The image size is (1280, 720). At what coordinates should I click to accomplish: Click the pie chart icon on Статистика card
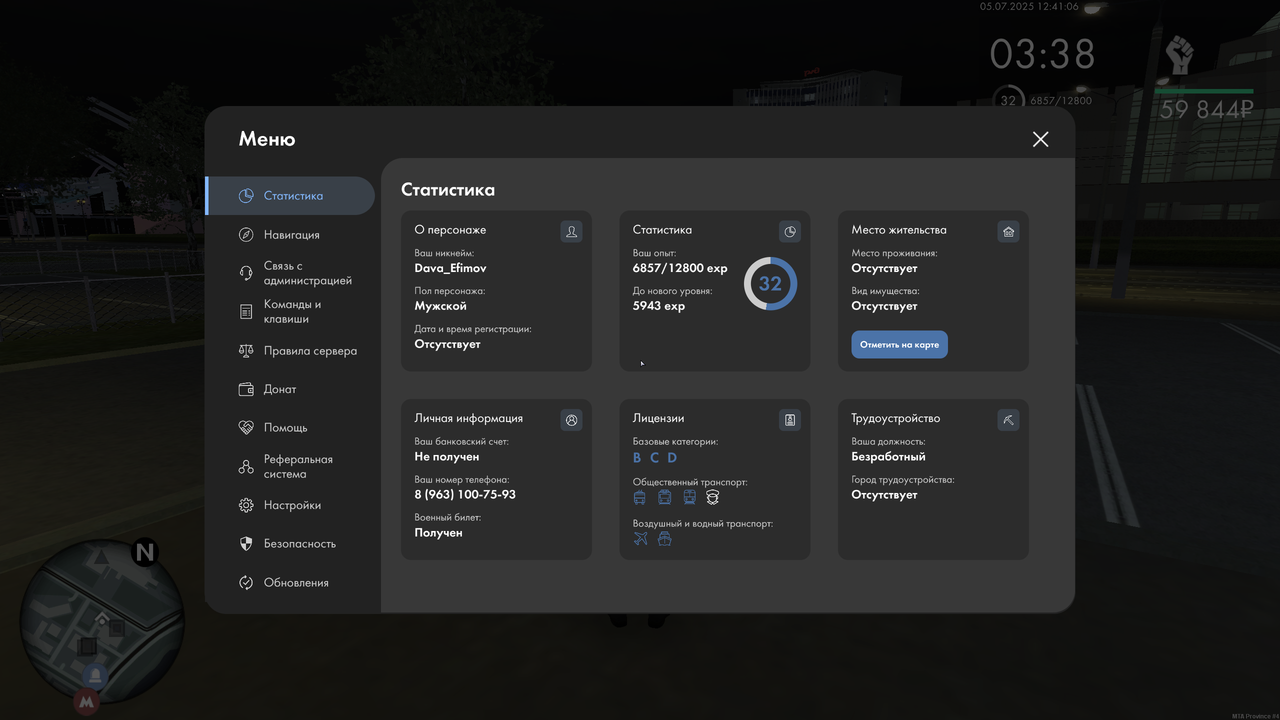tap(790, 232)
